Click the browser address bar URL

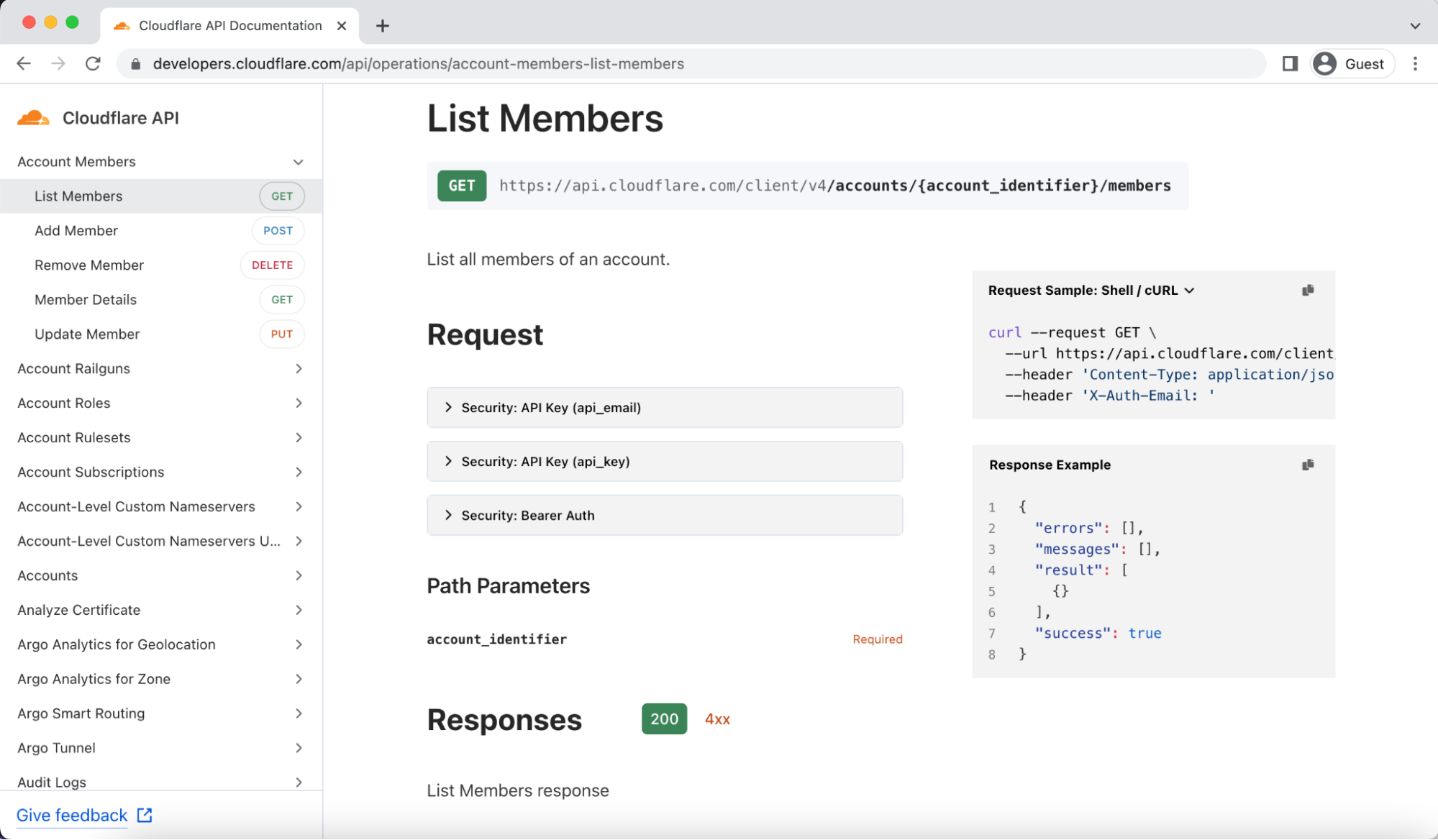(417, 63)
